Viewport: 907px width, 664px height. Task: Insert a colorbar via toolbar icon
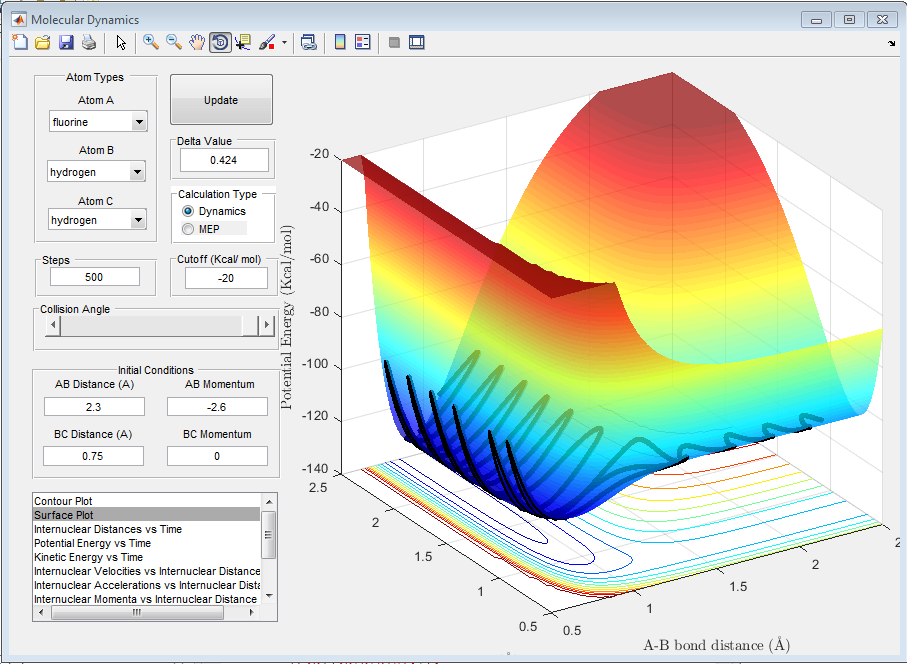pyautogui.click(x=340, y=42)
